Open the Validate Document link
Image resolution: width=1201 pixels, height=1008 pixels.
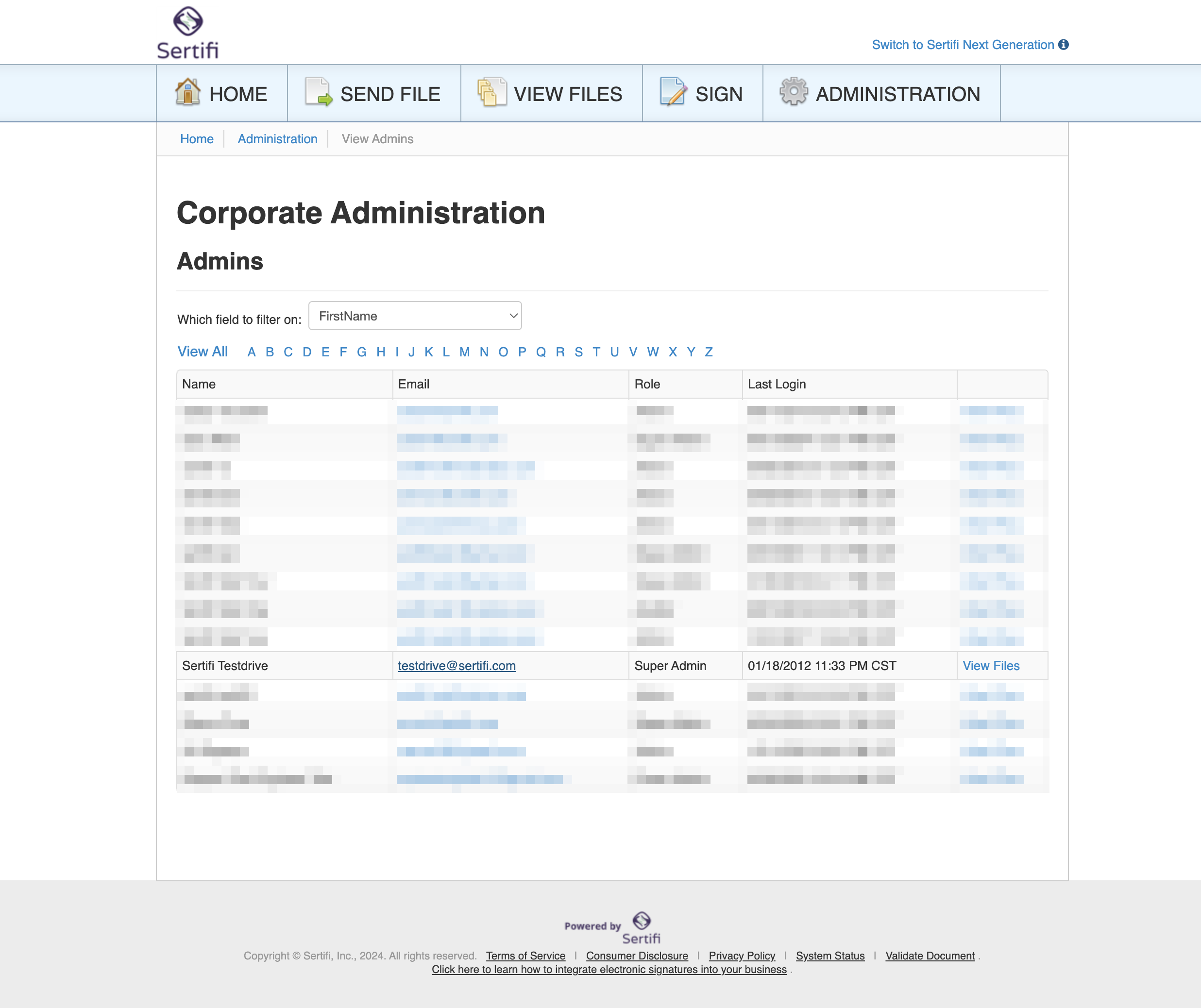click(x=930, y=956)
